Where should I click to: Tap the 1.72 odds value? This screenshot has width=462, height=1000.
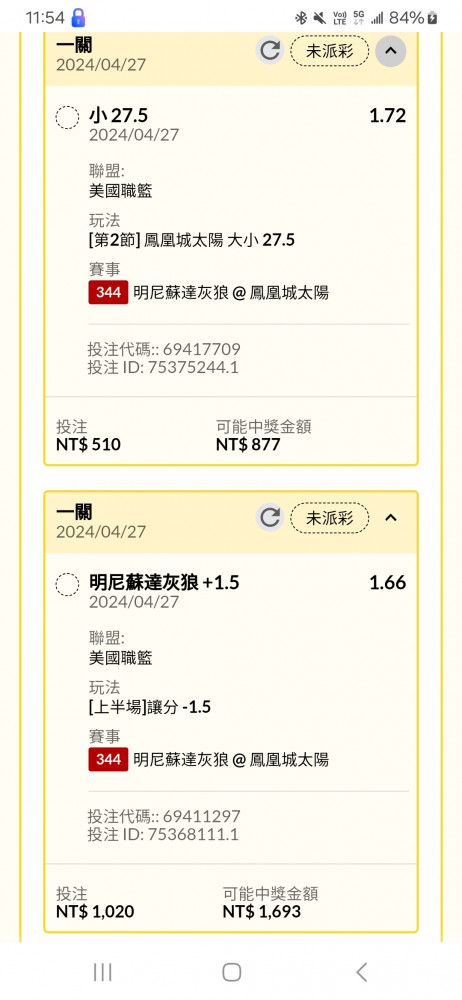[387, 115]
